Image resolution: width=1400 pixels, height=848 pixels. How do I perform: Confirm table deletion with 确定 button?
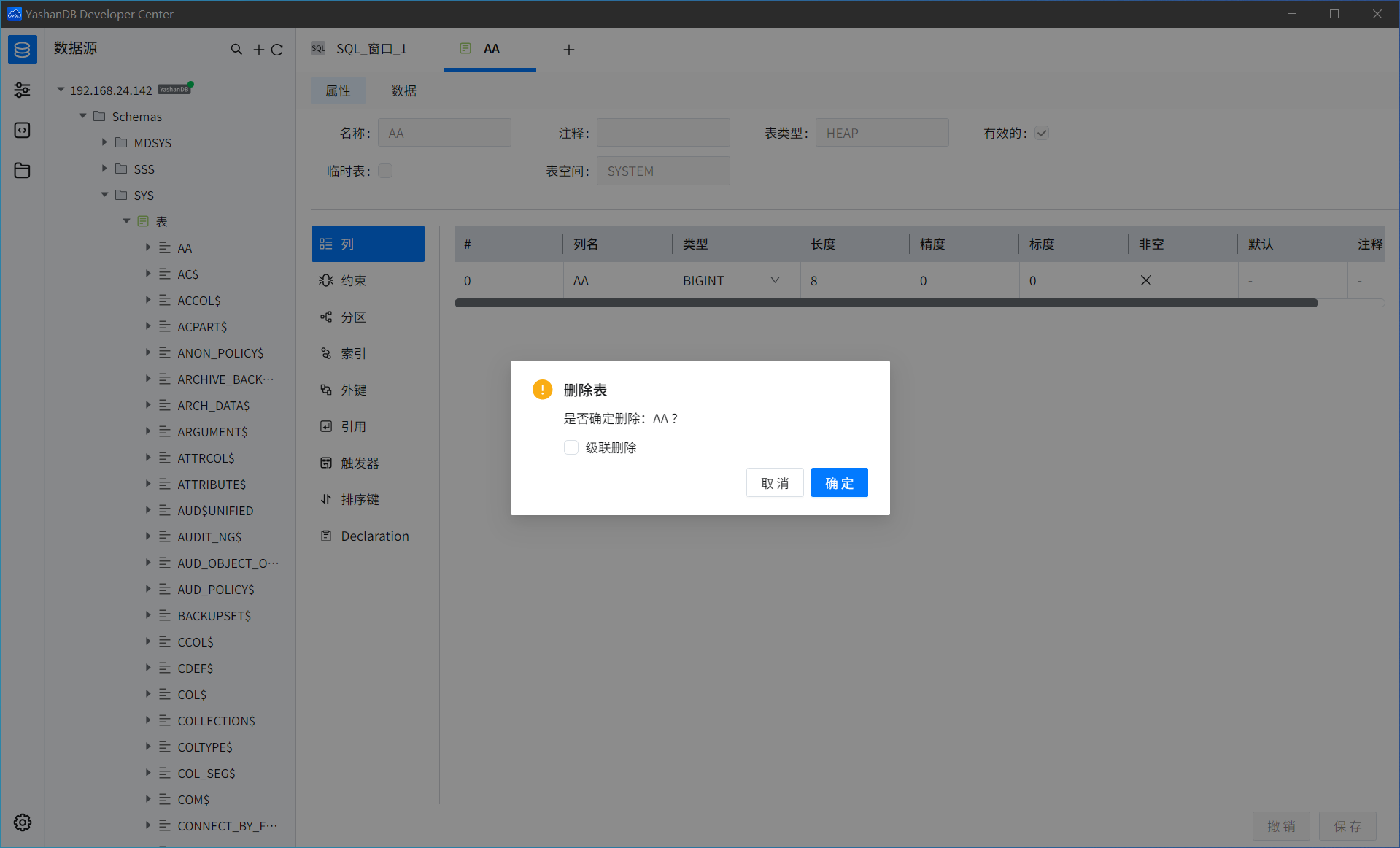tap(839, 482)
